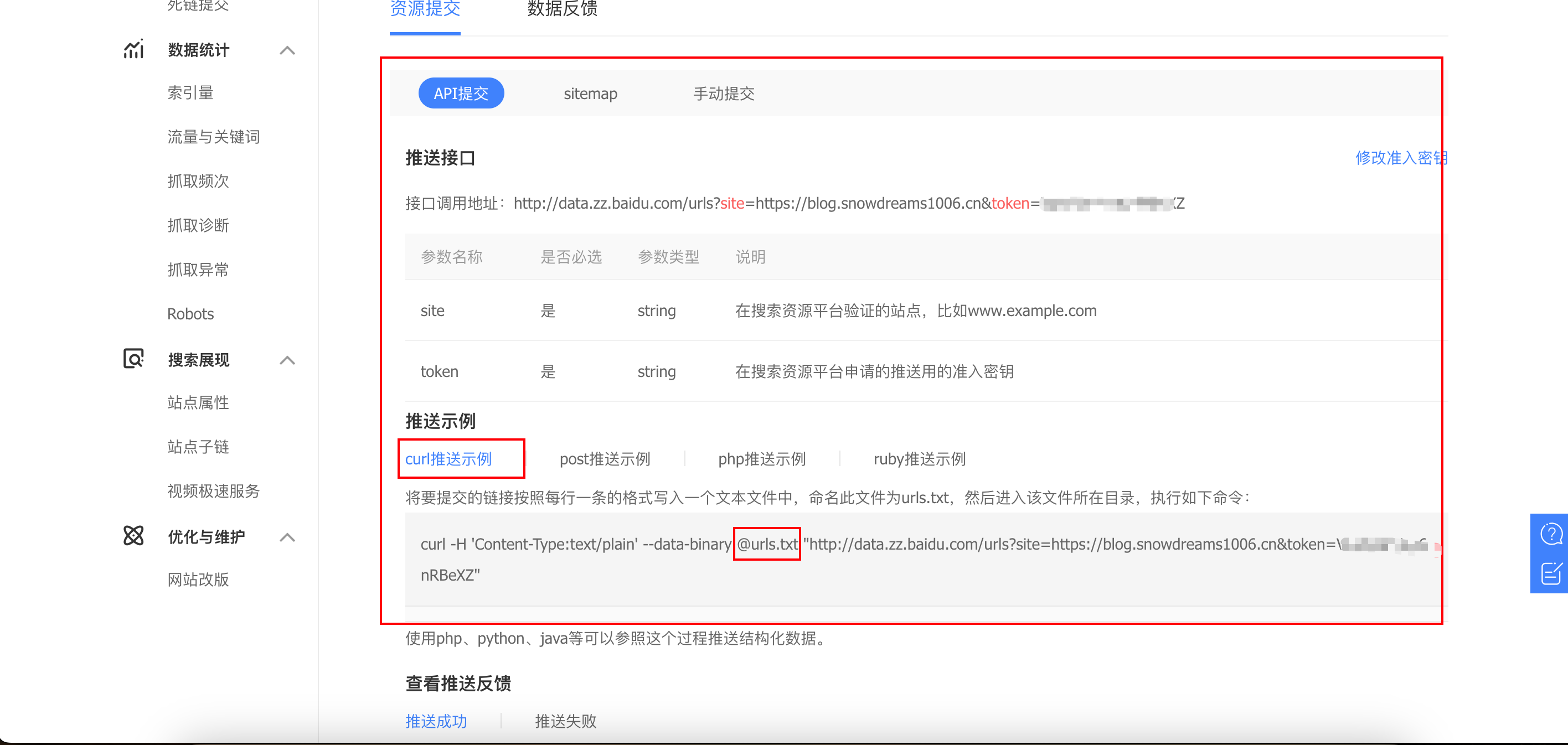Screen dimensions: 1568x745
Task: Select the 手动提交 tab
Action: (x=723, y=94)
